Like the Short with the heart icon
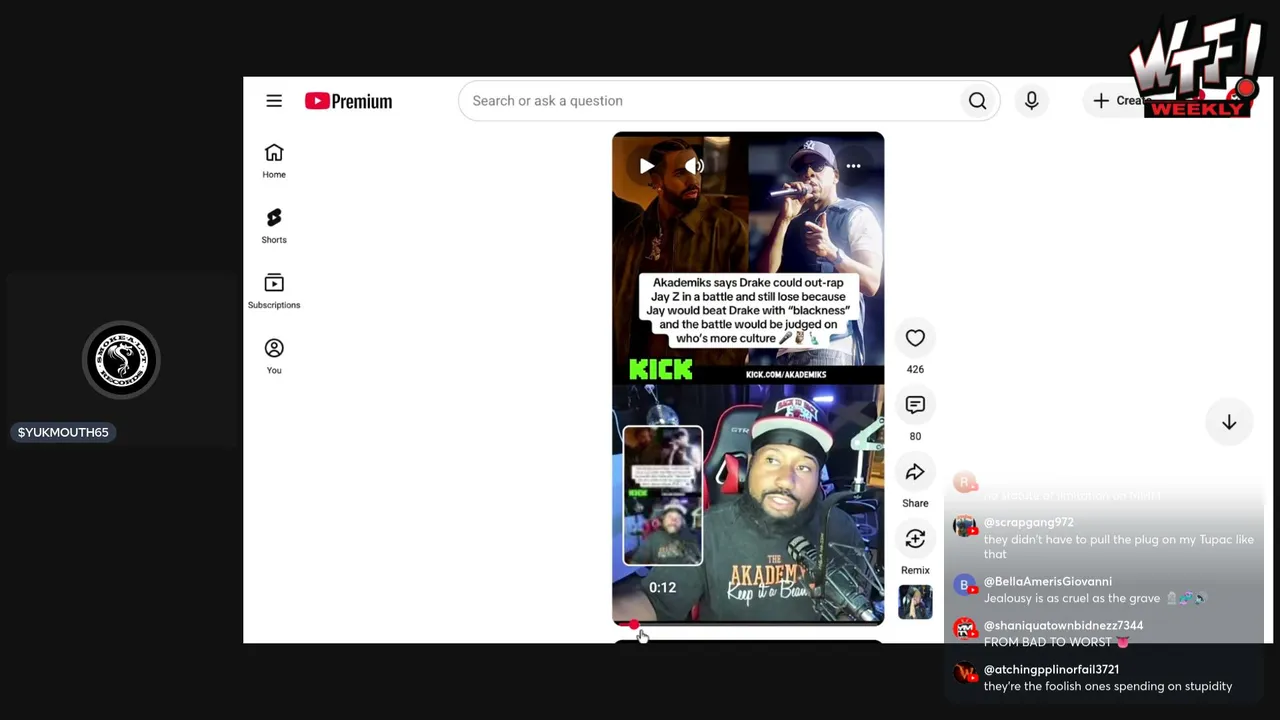 click(915, 338)
